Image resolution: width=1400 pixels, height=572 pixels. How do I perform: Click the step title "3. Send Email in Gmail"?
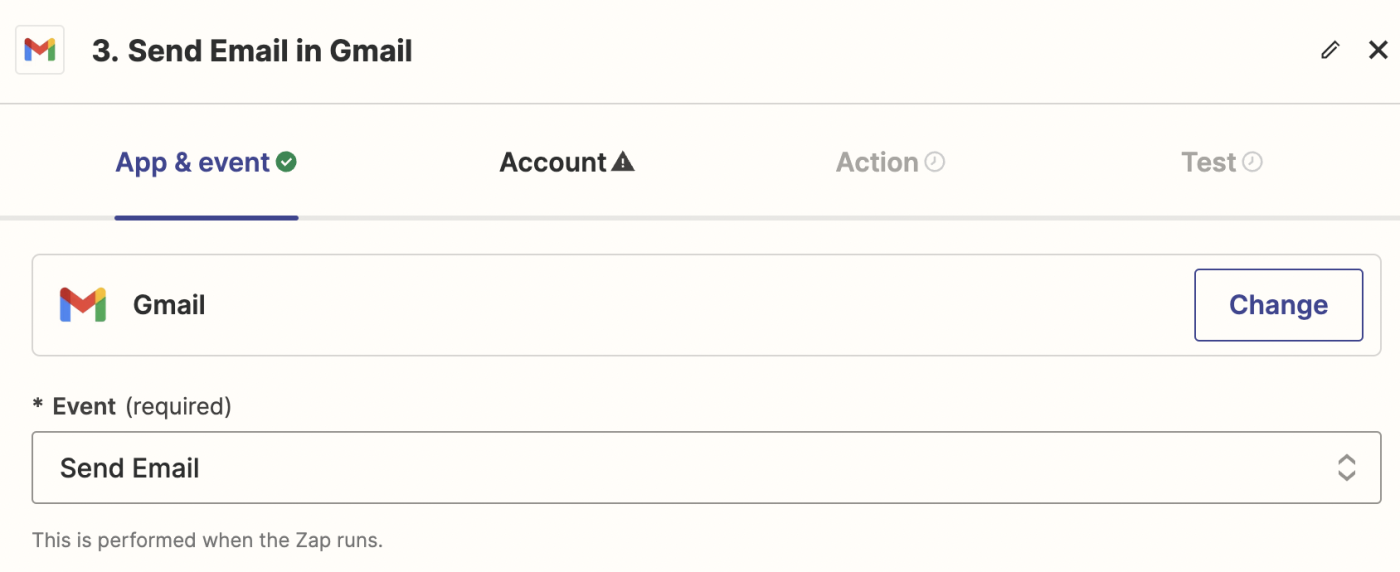[x=252, y=51]
